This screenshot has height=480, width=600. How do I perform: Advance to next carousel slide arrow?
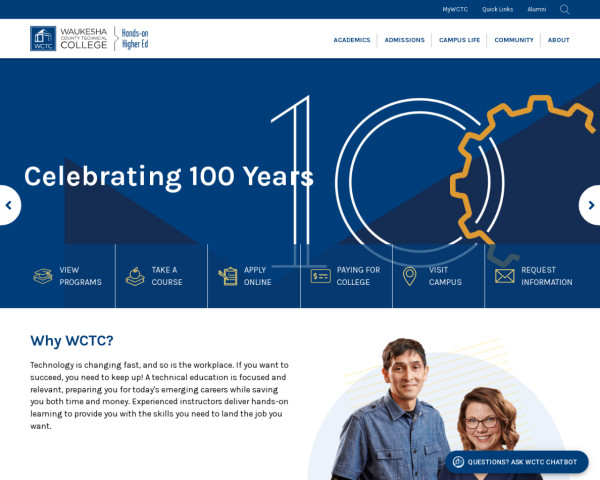click(591, 205)
